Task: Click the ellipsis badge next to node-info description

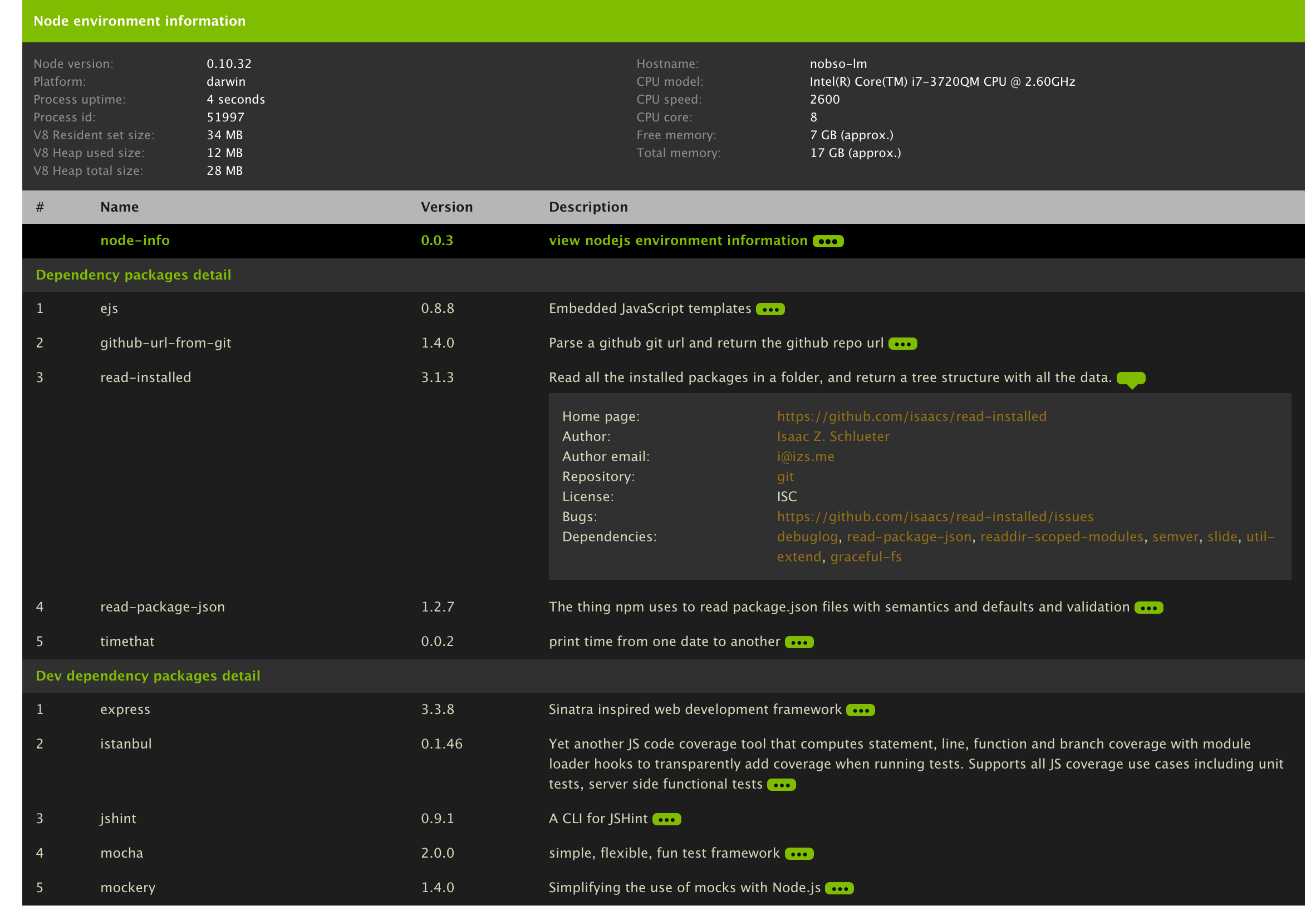Action: coord(828,241)
